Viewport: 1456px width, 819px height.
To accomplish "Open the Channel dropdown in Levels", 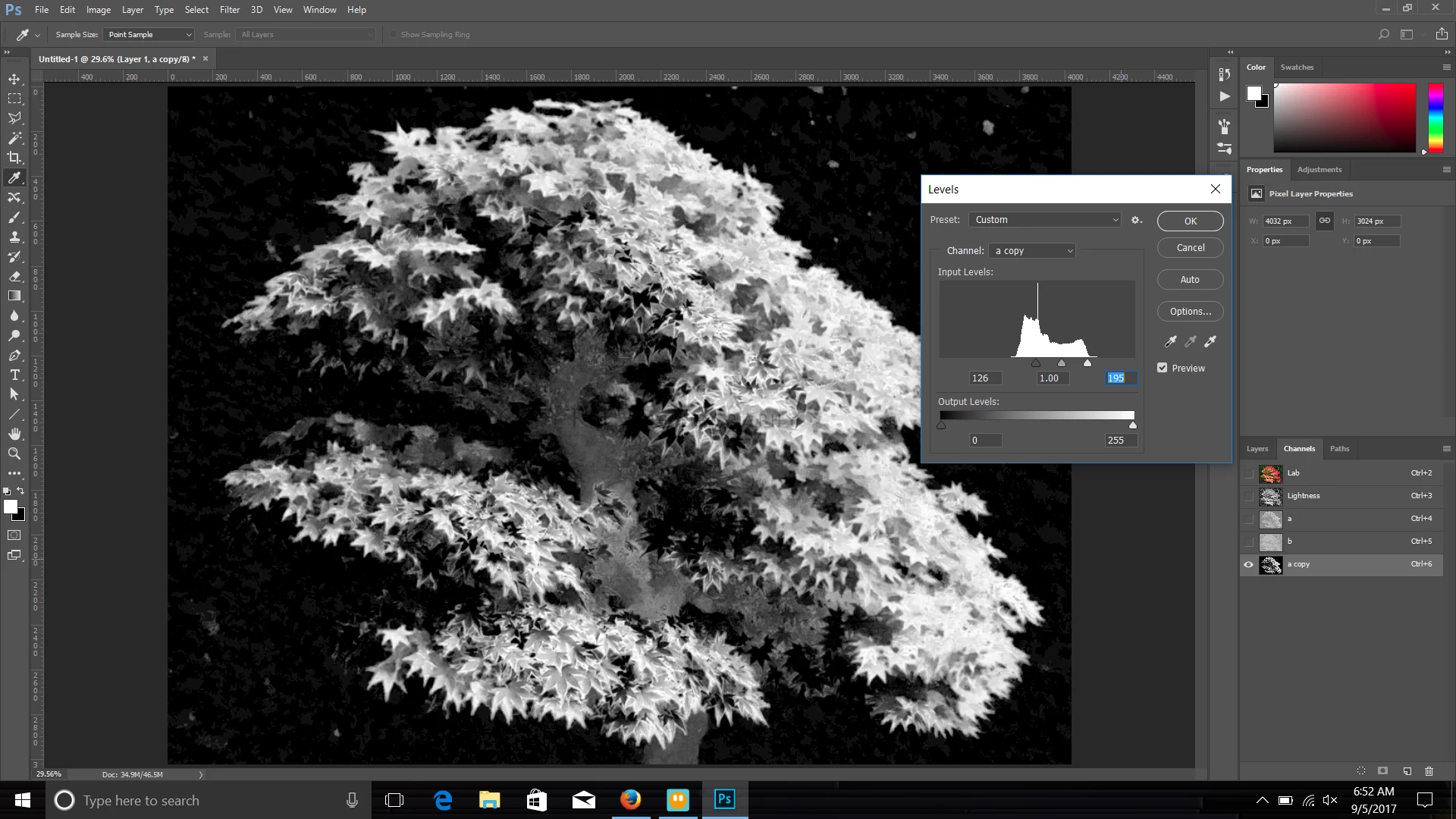I will (1032, 251).
